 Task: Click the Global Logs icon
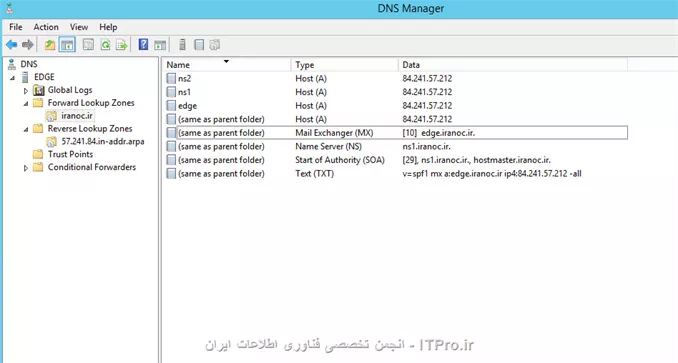(38, 90)
